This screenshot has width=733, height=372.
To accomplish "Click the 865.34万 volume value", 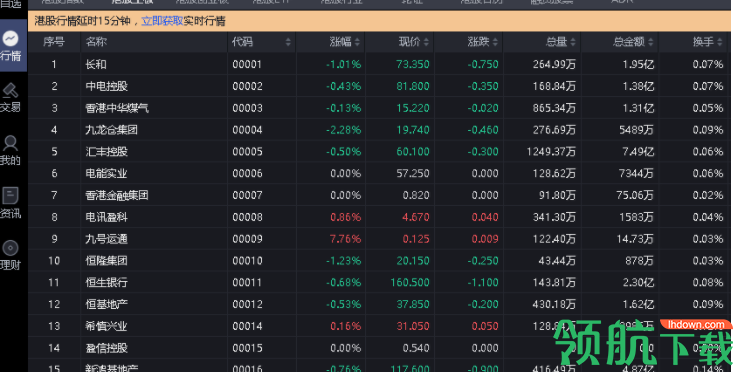I will click(x=554, y=108).
